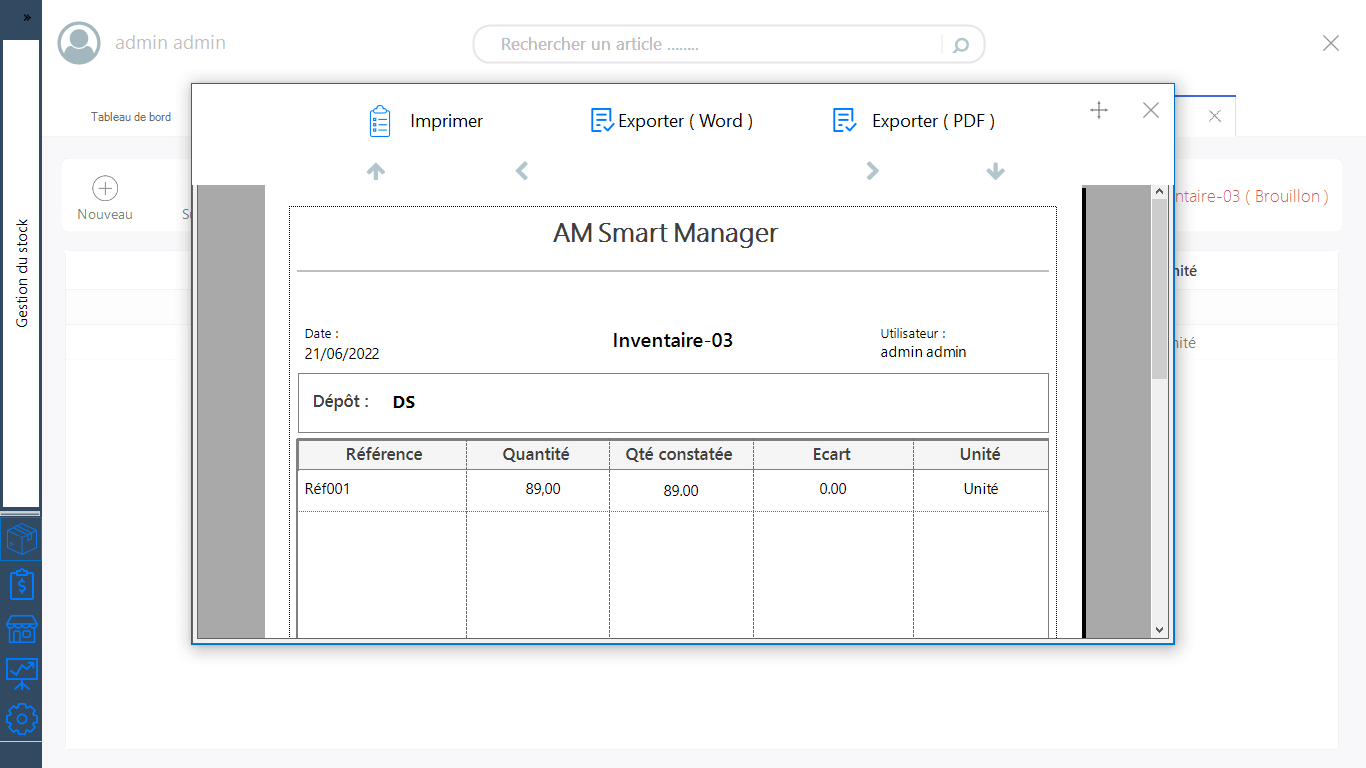Image resolution: width=1366 pixels, height=768 pixels.
Task: Open the stock box icon in sidebar
Action: (x=21, y=540)
